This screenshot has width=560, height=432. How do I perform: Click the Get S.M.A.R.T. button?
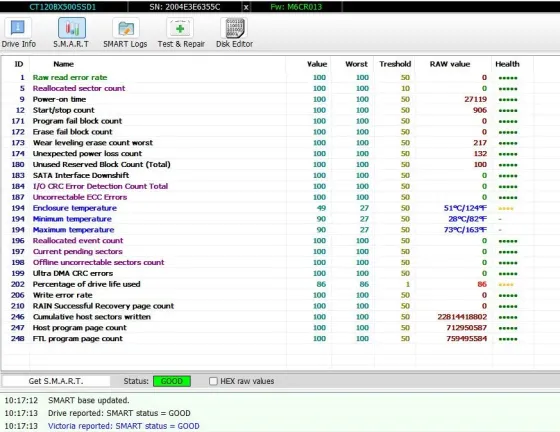tap(56, 381)
